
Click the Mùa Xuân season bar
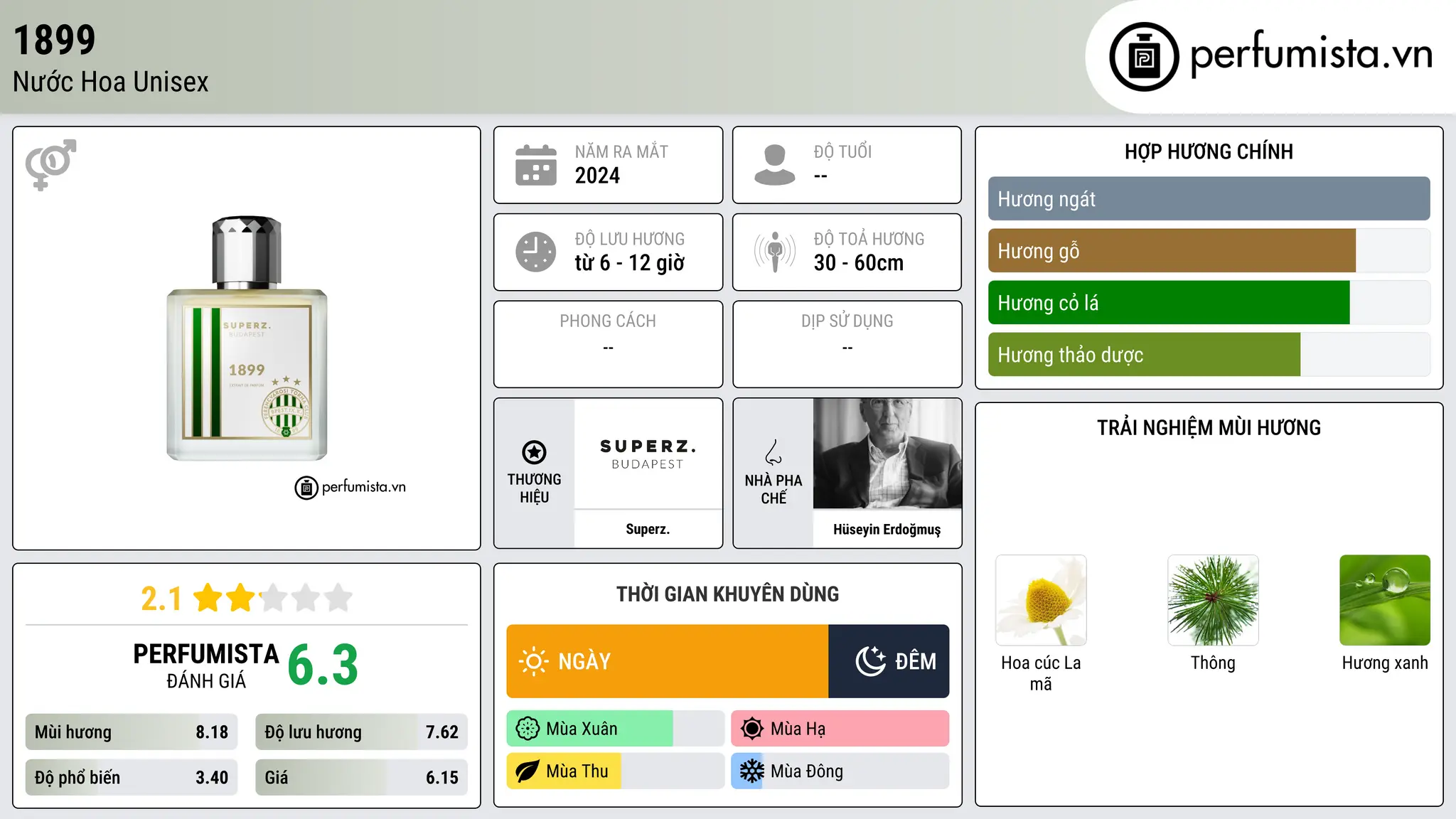(615, 729)
